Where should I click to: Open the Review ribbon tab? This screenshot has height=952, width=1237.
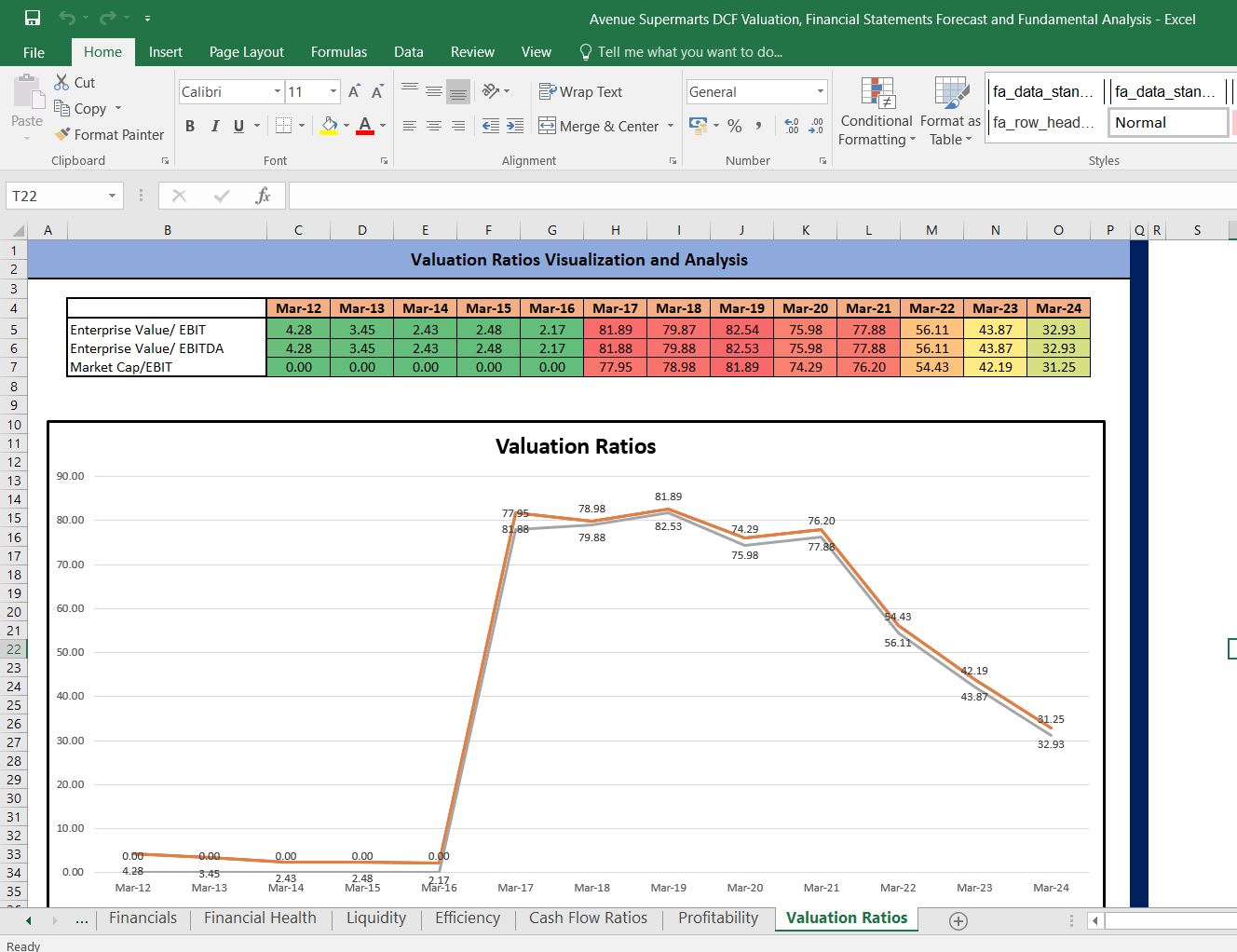472,52
